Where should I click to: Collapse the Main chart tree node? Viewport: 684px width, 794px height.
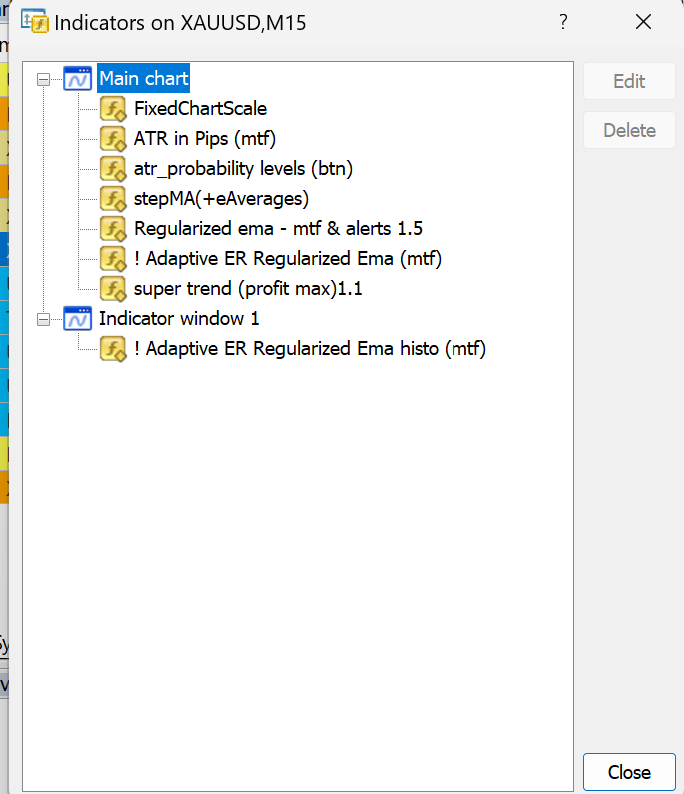pyautogui.click(x=44, y=80)
